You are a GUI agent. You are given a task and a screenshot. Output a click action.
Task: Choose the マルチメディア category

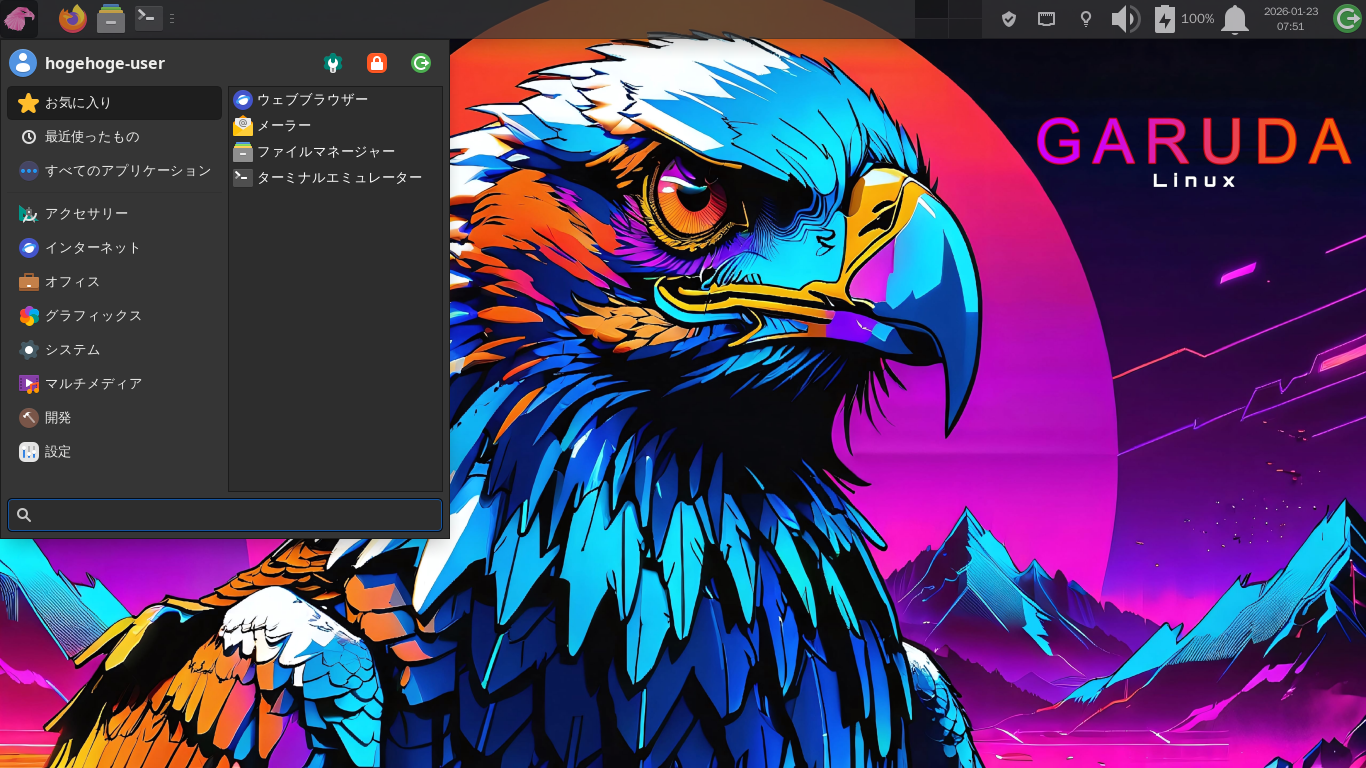point(114,384)
